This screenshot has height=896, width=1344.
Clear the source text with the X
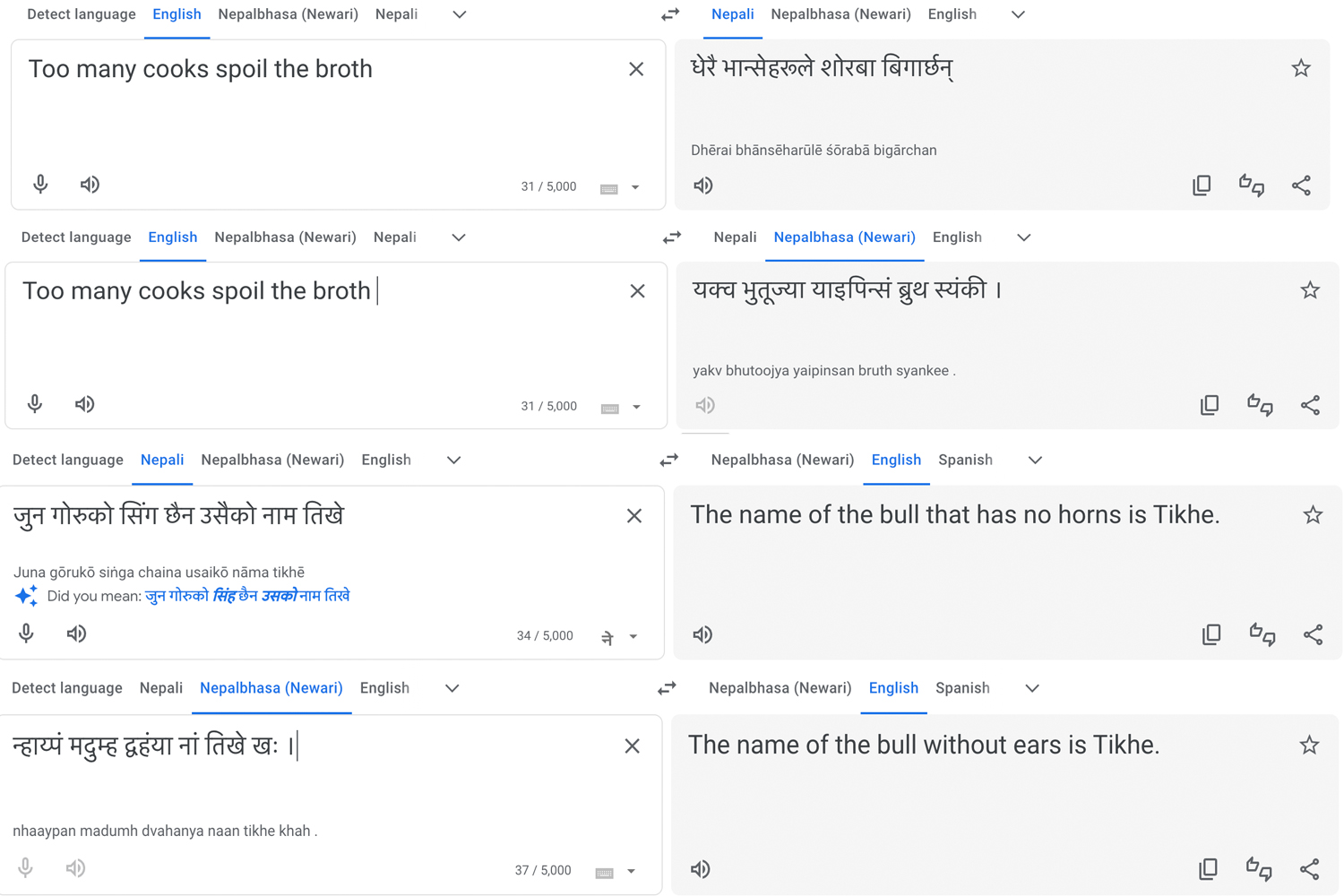pos(636,68)
